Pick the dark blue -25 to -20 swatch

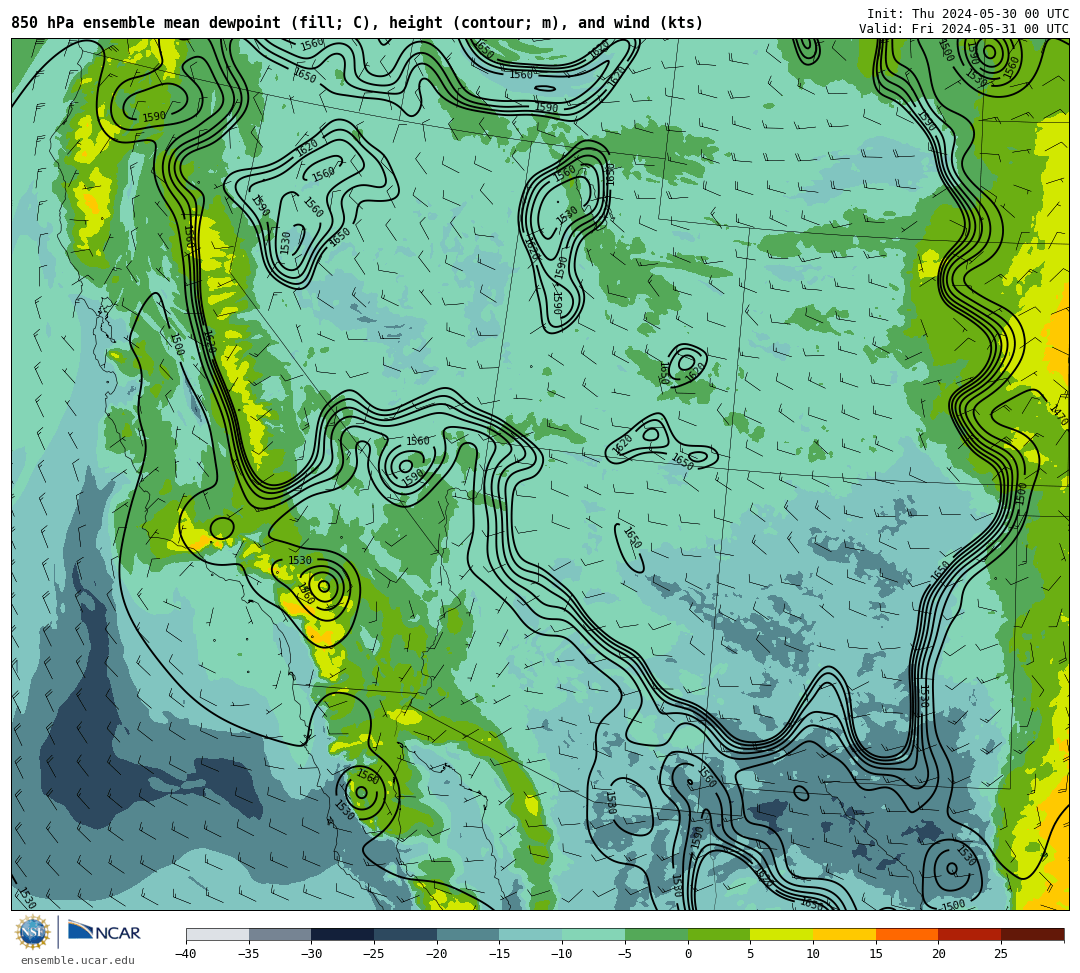[406, 934]
